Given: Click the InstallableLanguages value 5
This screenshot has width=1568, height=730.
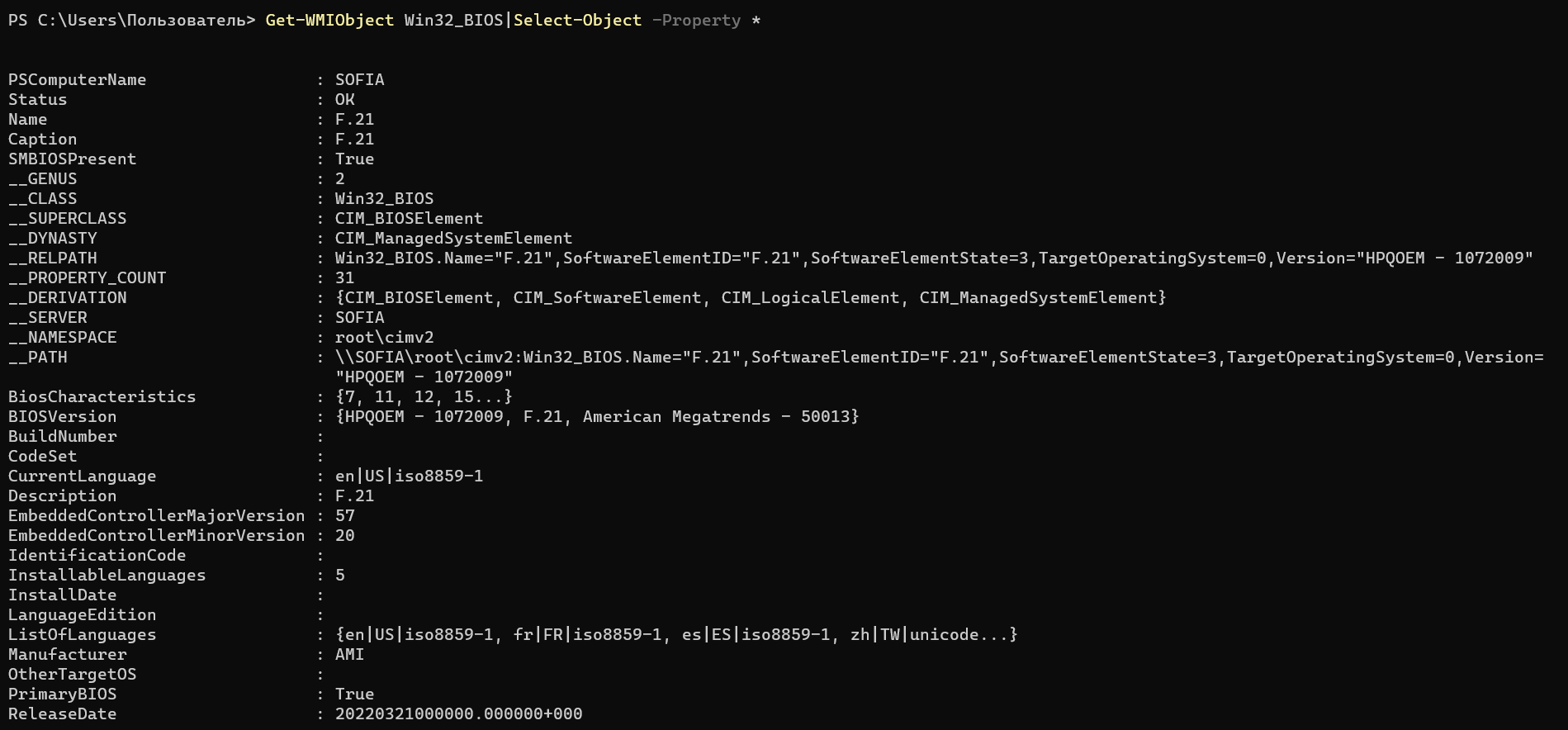Looking at the screenshot, I should coord(339,575).
